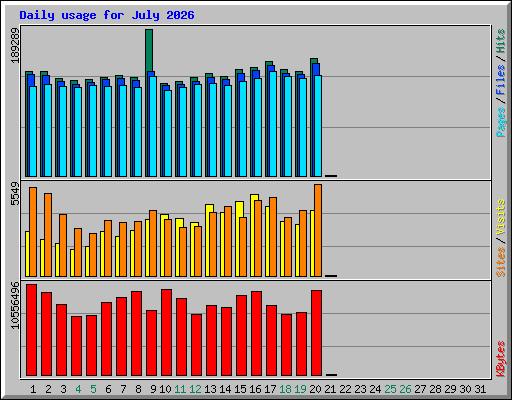Click the Visits legend label

point(501,217)
